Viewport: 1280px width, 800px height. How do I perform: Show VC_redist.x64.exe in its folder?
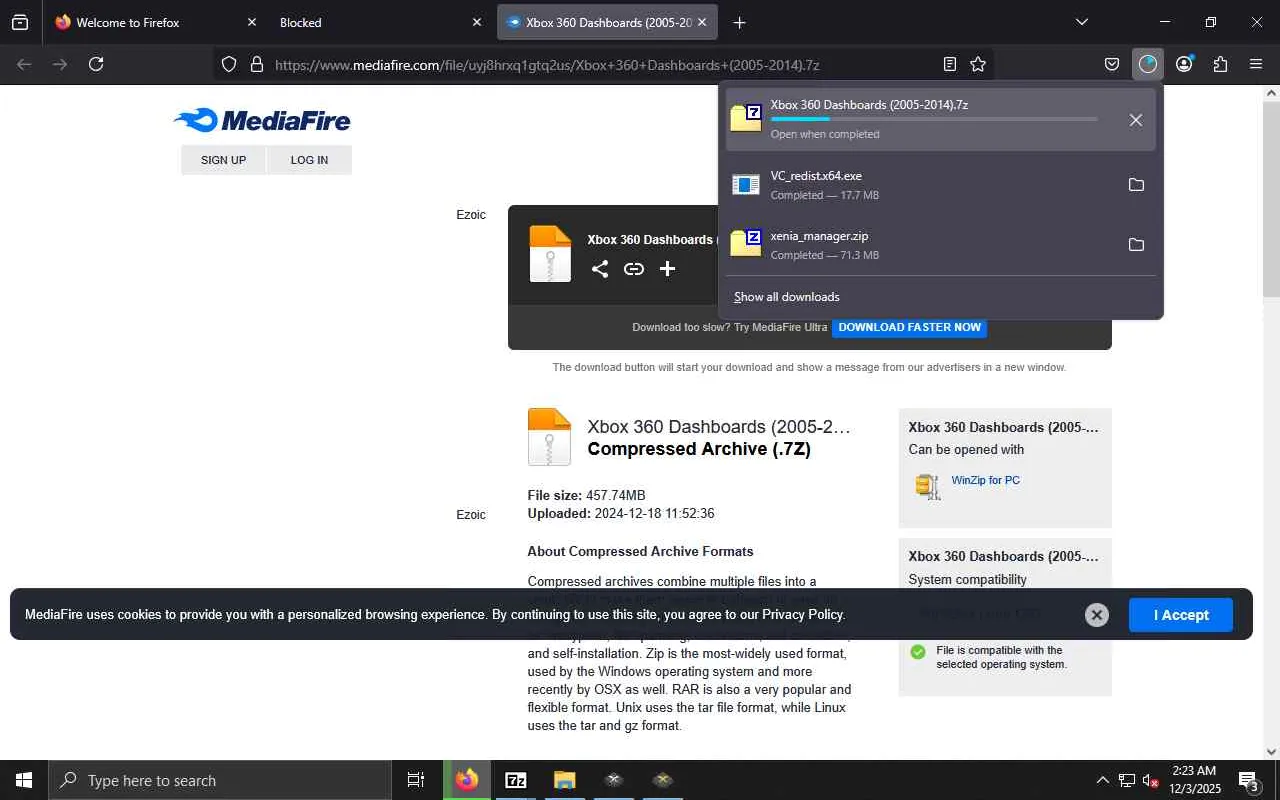pyautogui.click(x=1136, y=185)
